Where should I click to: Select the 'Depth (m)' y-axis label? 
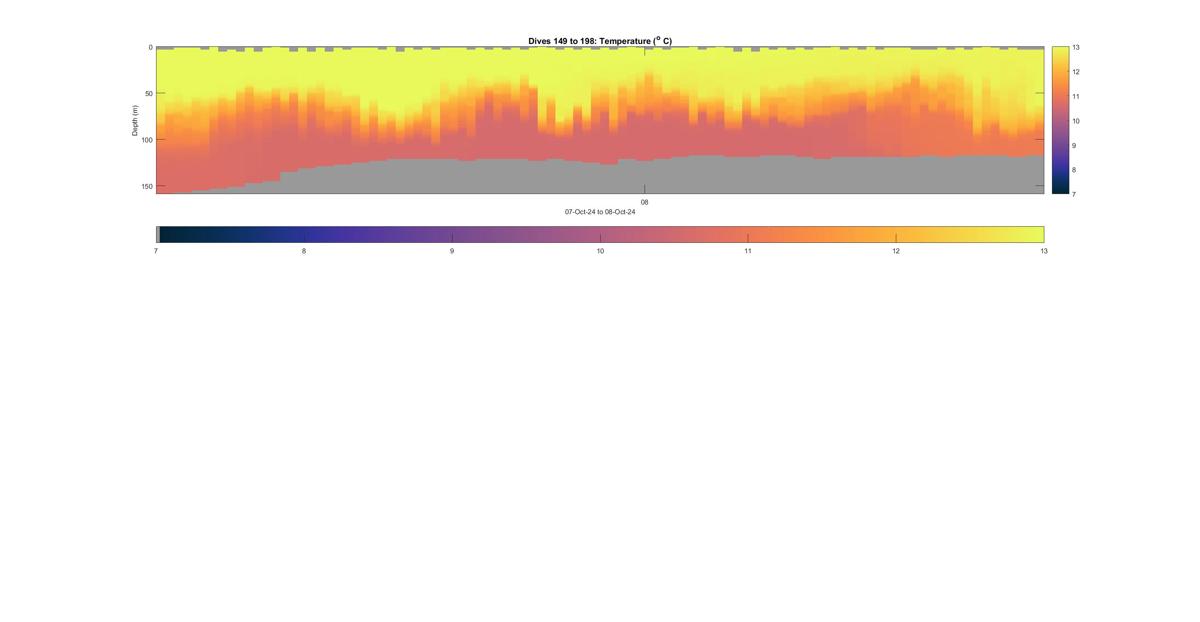[x=135, y=120]
